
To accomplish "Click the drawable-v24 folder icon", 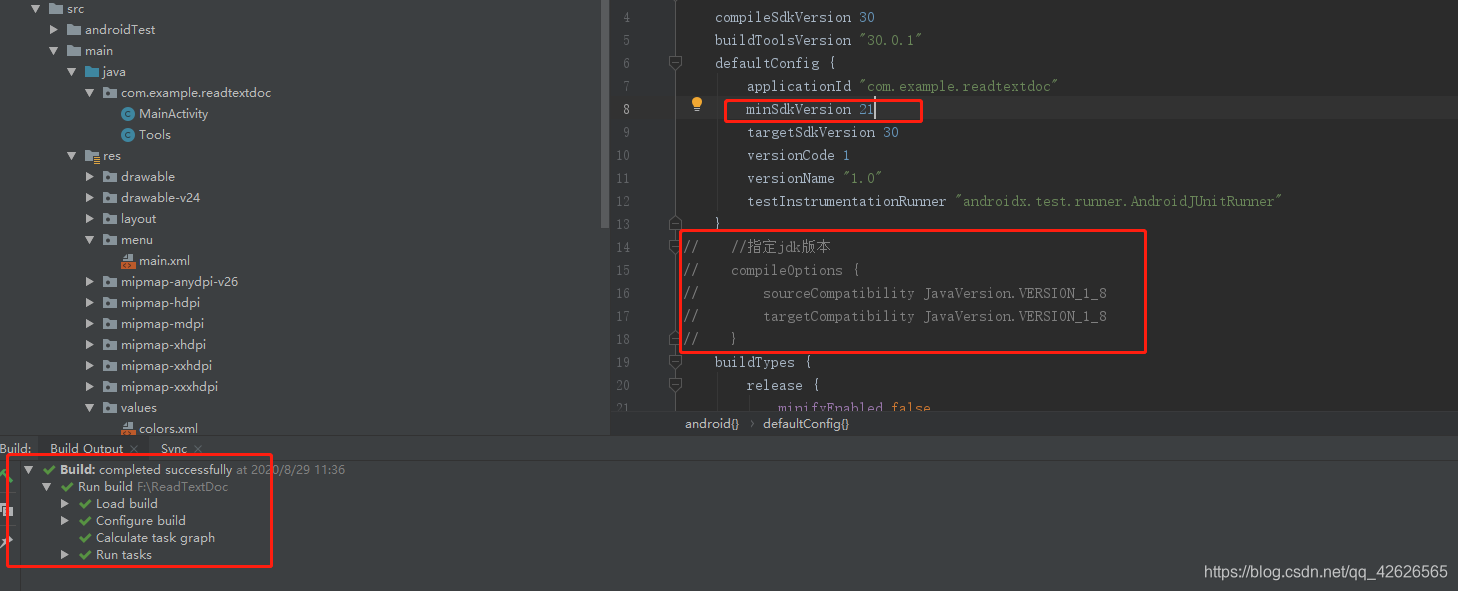I will (110, 198).
